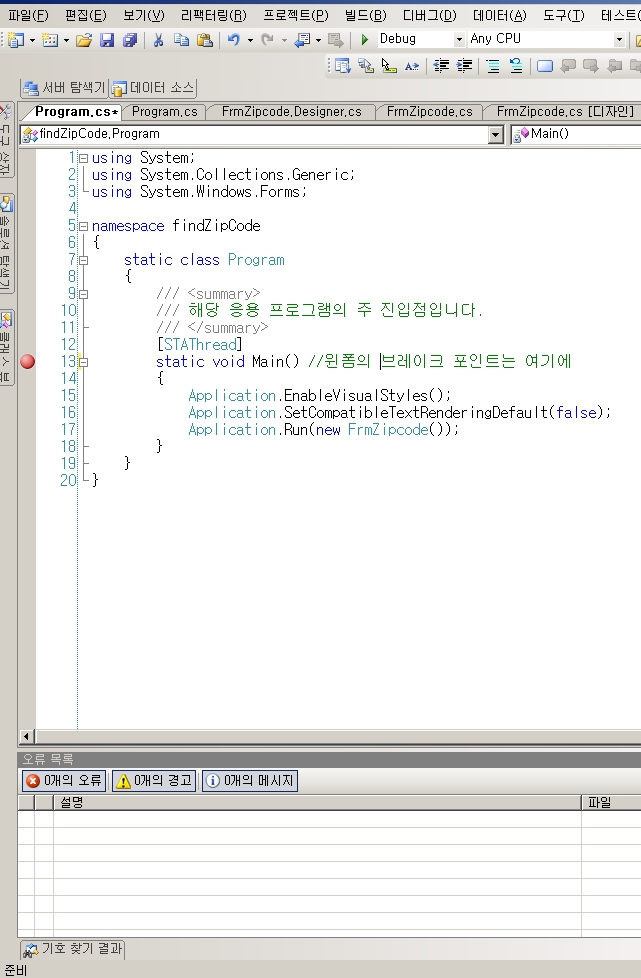Collapse the summary comment on line 9

(x=84, y=294)
